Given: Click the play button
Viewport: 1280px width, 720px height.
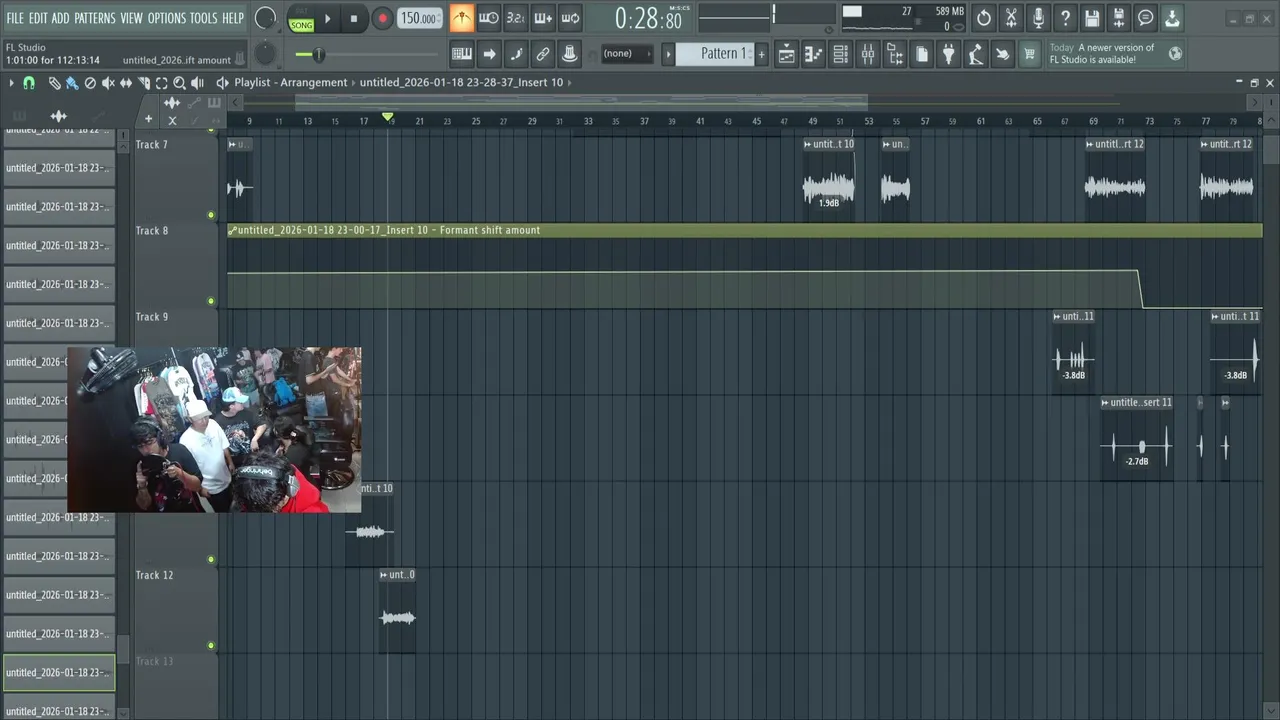Looking at the screenshot, I should click(327, 18).
